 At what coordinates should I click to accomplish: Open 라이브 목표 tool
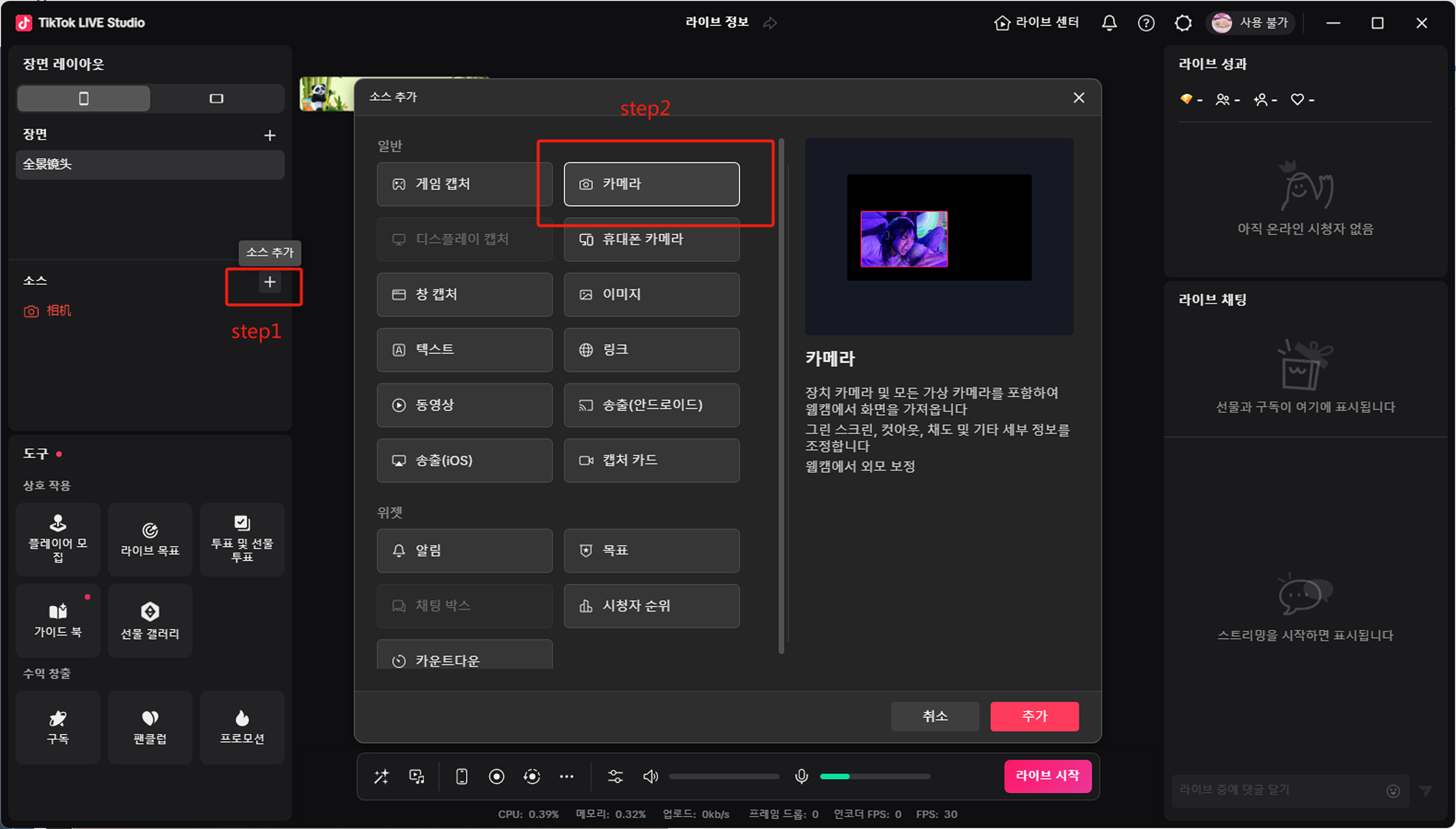(150, 539)
